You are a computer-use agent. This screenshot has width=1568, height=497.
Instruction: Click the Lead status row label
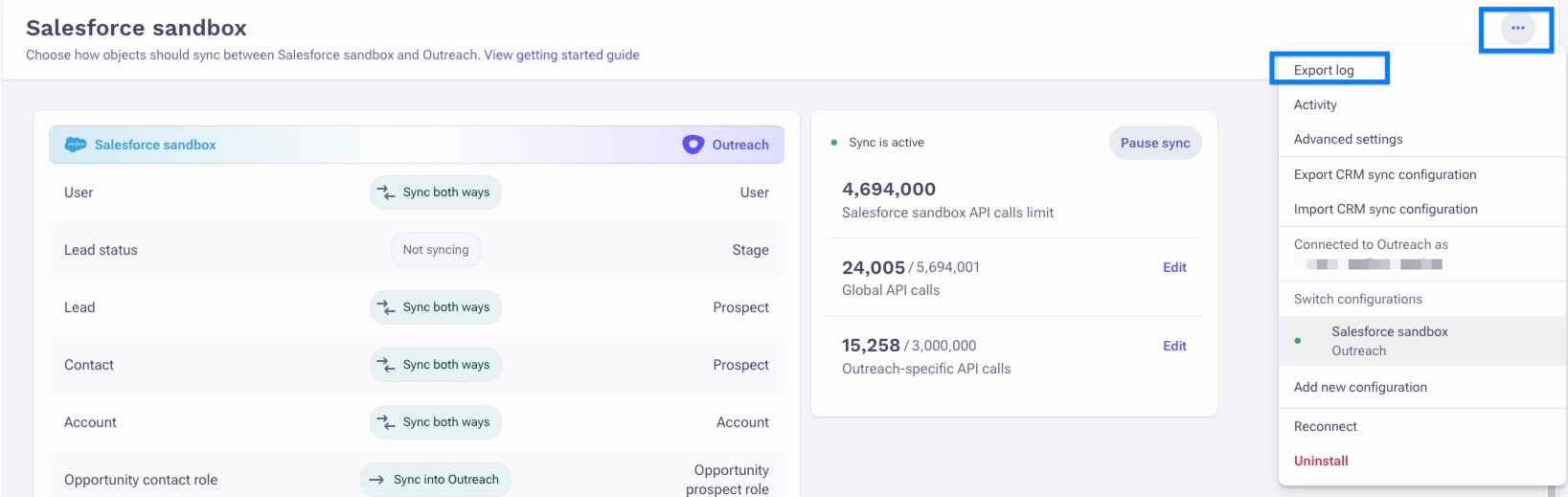[x=101, y=250]
